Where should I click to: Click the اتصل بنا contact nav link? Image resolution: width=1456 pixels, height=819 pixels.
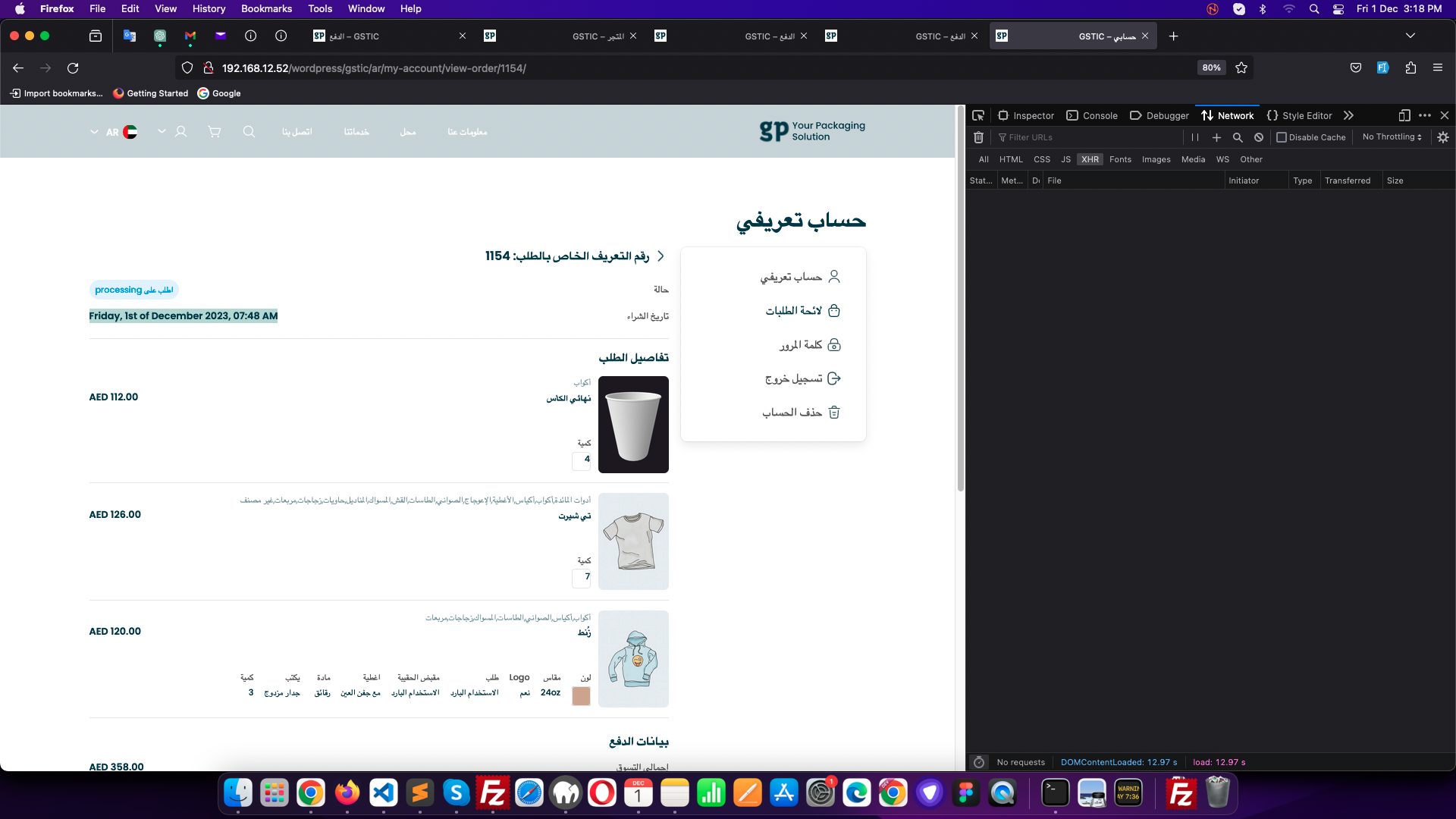tap(297, 132)
